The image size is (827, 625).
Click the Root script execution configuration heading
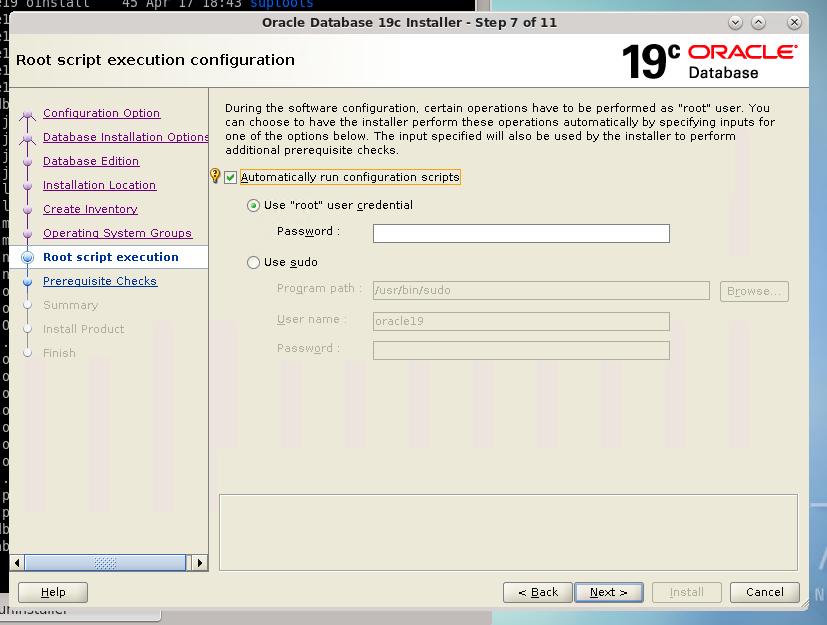coord(155,60)
